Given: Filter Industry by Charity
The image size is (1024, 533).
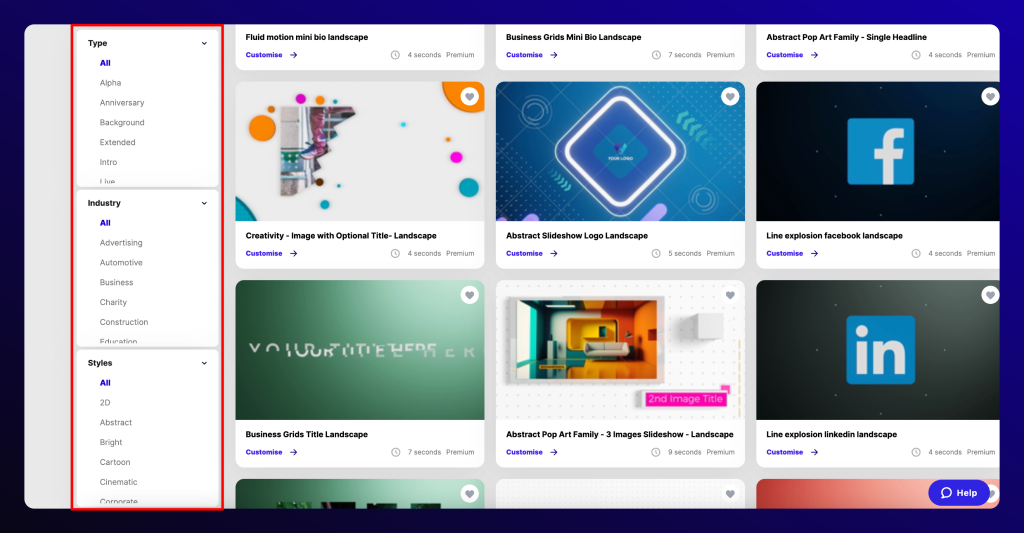Looking at the screenshot, I should click(113, 302).
